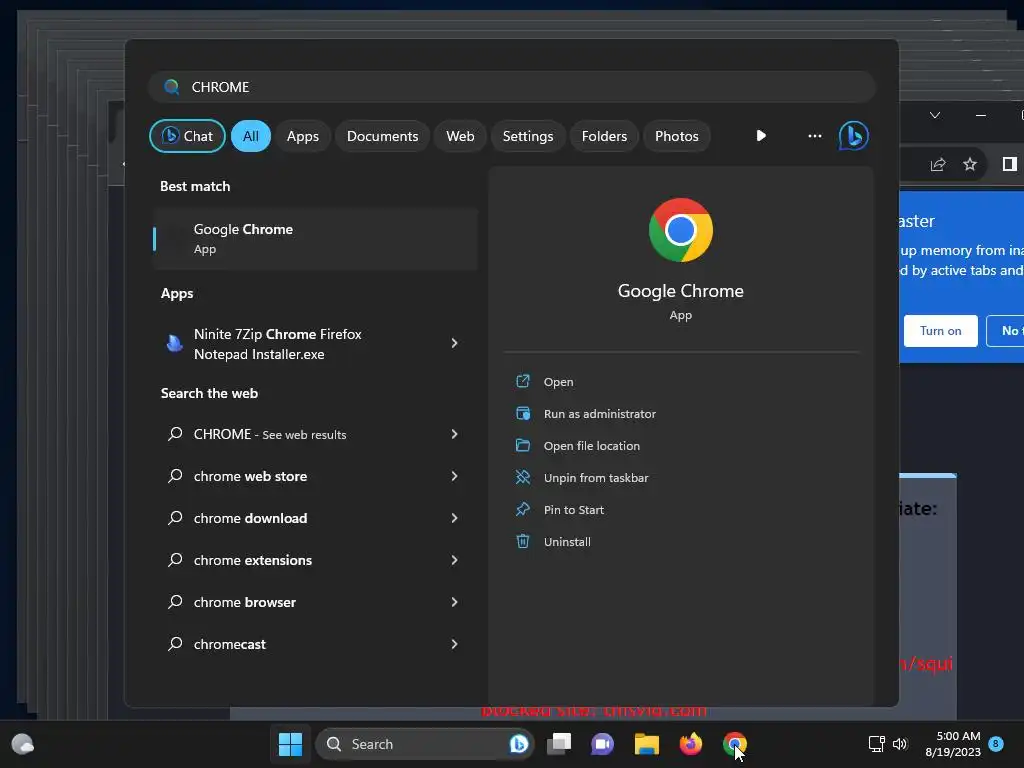Select the chrome download web suggestion

[x=315, y=518]
